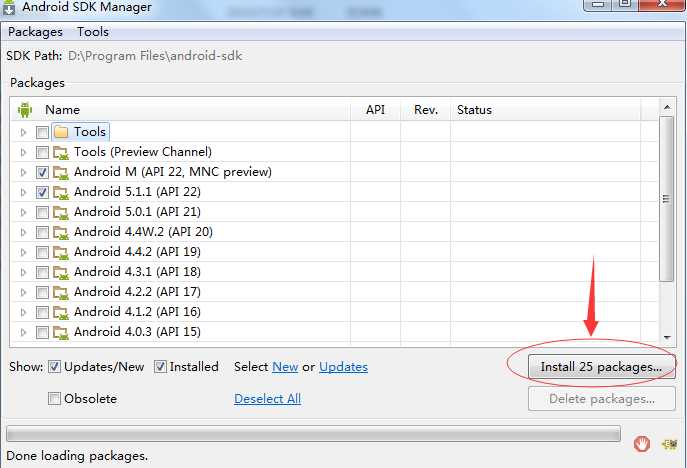The width and height of the screenshot is (687, 468).
Task: Toggle the Updates/New show checkbox
Action: pos(54,367)
